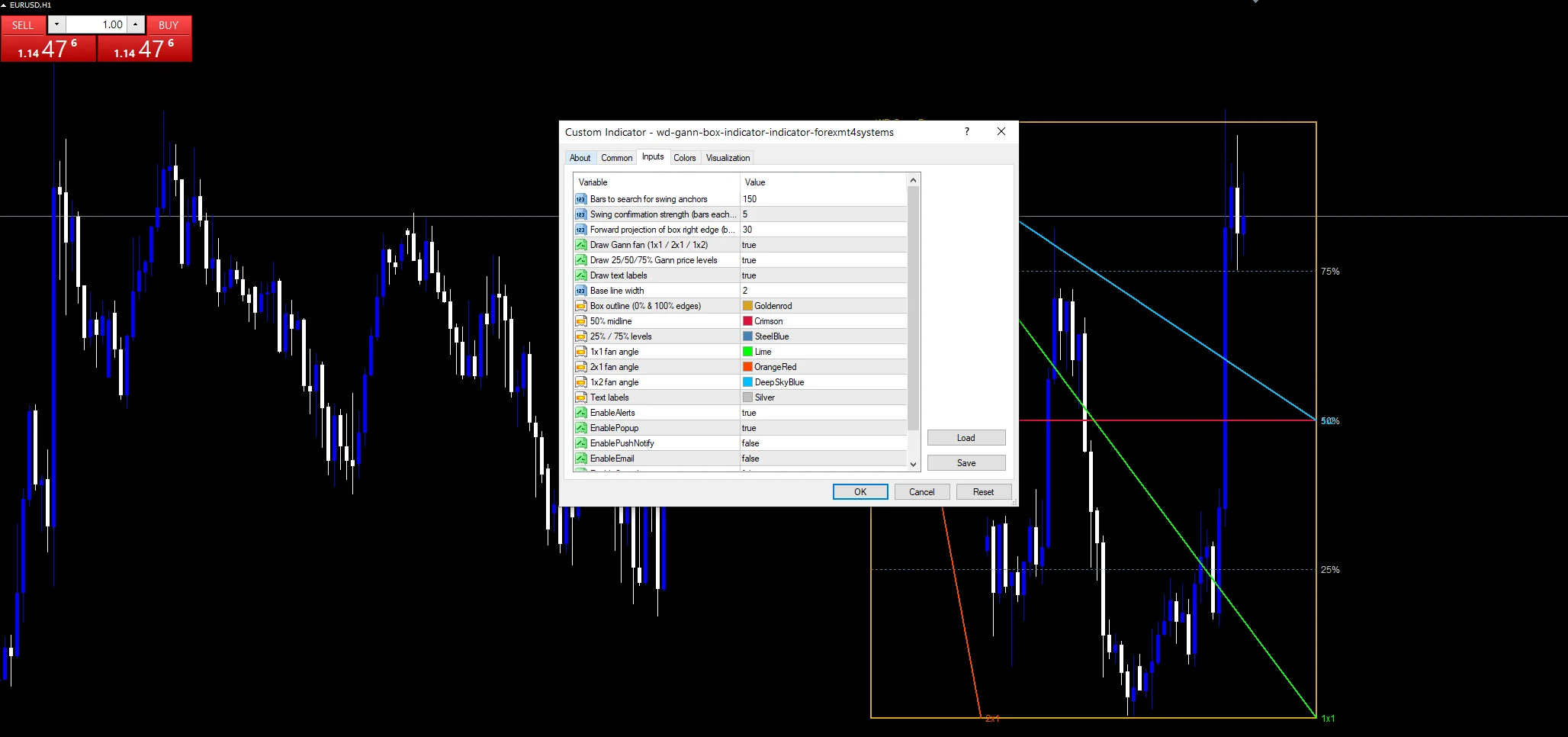
Task: Click the EURUSD,H1 chart title arrow
Action: (4, 5)
